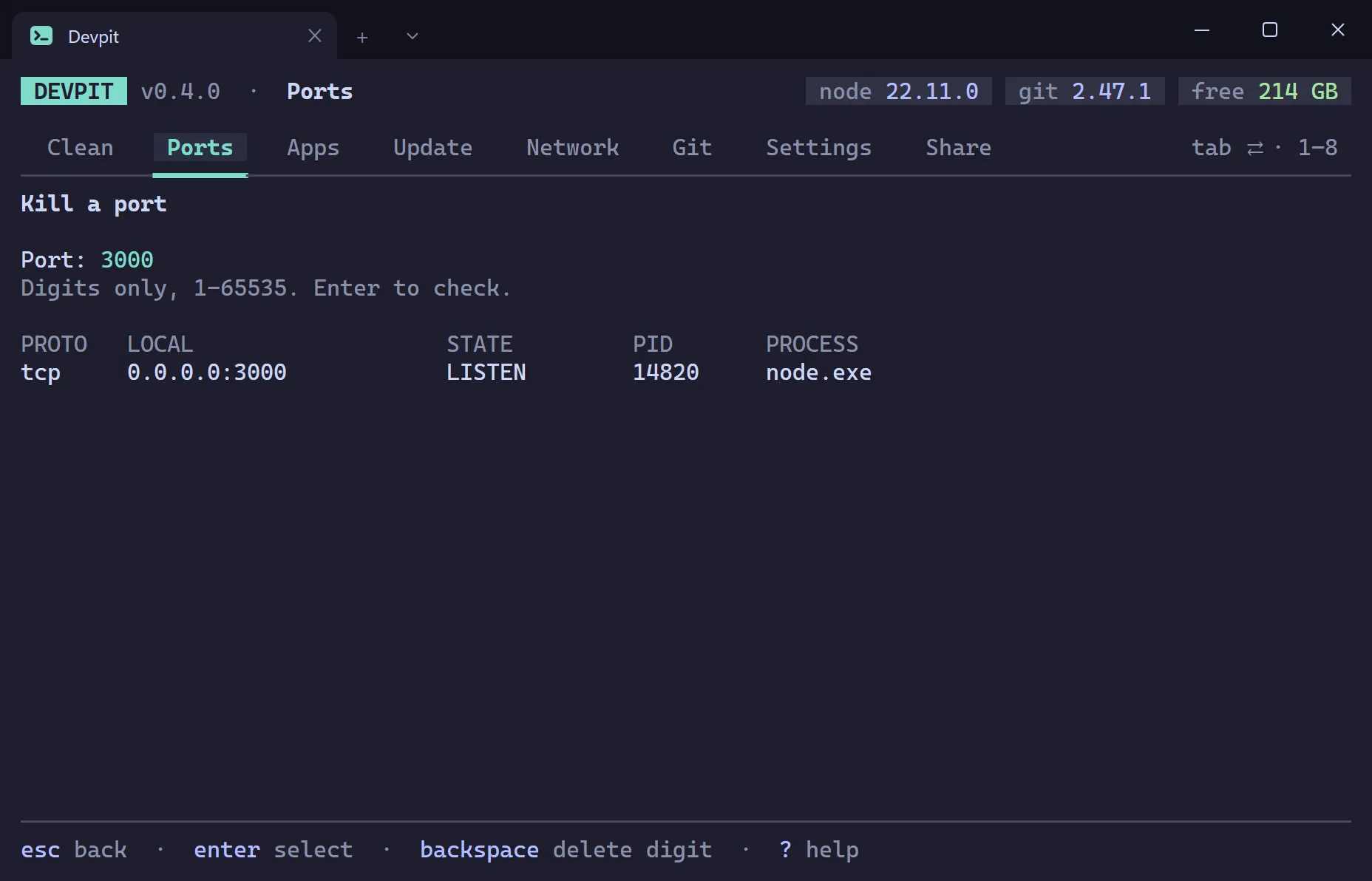Open a new terminal tab
This screenshot has width=1372, height=881.
(362, 37)
